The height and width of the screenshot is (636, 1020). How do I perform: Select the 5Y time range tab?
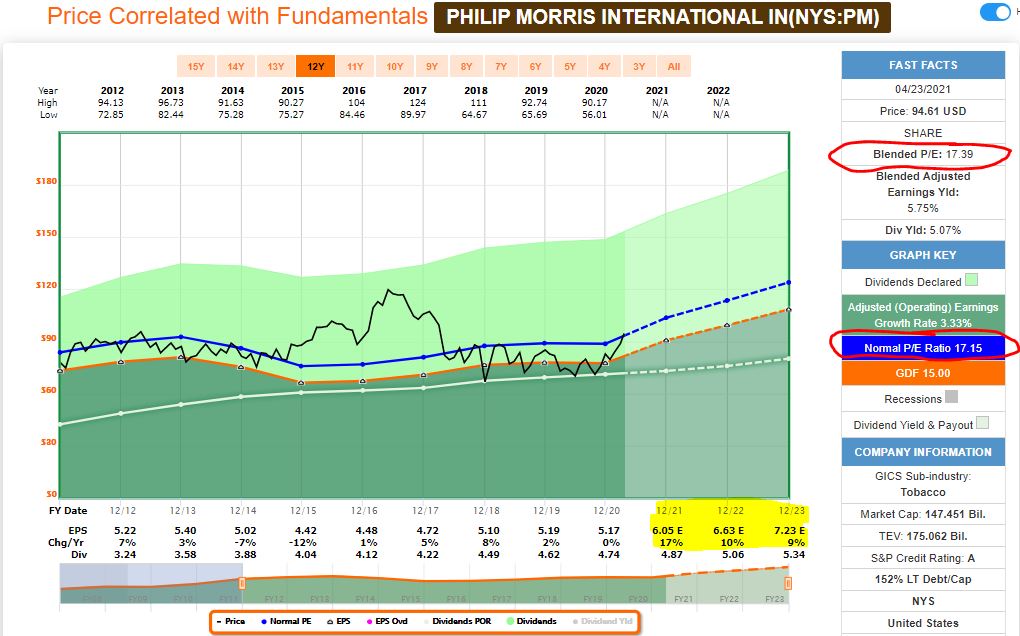tap(570, 66)
